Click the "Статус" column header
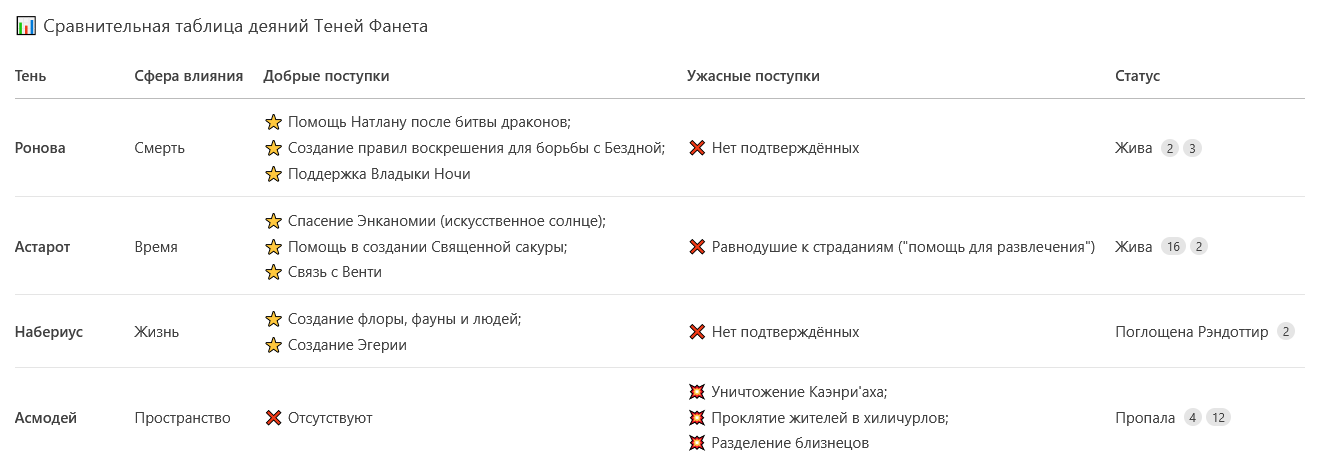Screen dimensions: 1339x463 1137,76
